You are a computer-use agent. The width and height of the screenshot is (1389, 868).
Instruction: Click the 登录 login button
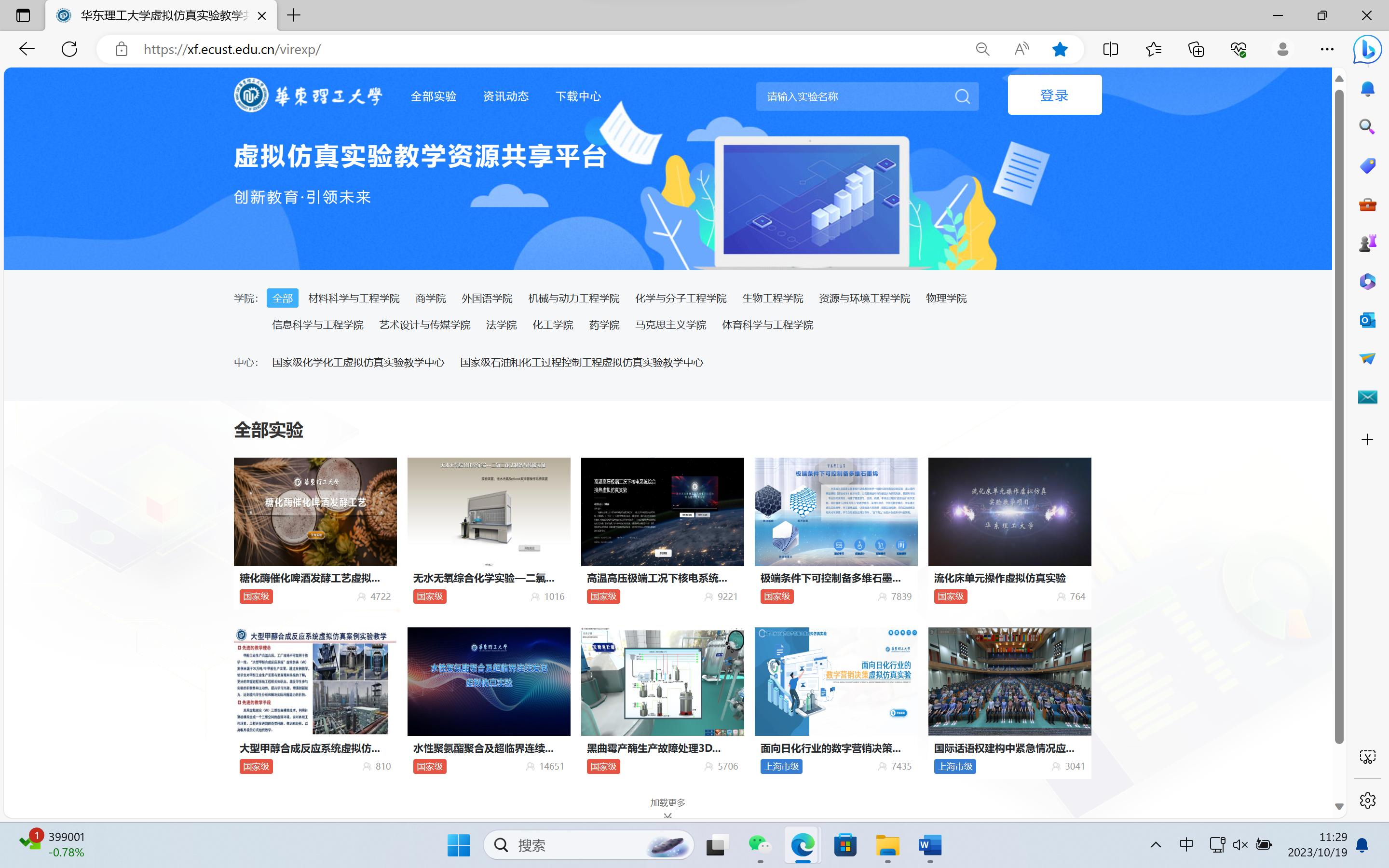tap(1054, 95)
